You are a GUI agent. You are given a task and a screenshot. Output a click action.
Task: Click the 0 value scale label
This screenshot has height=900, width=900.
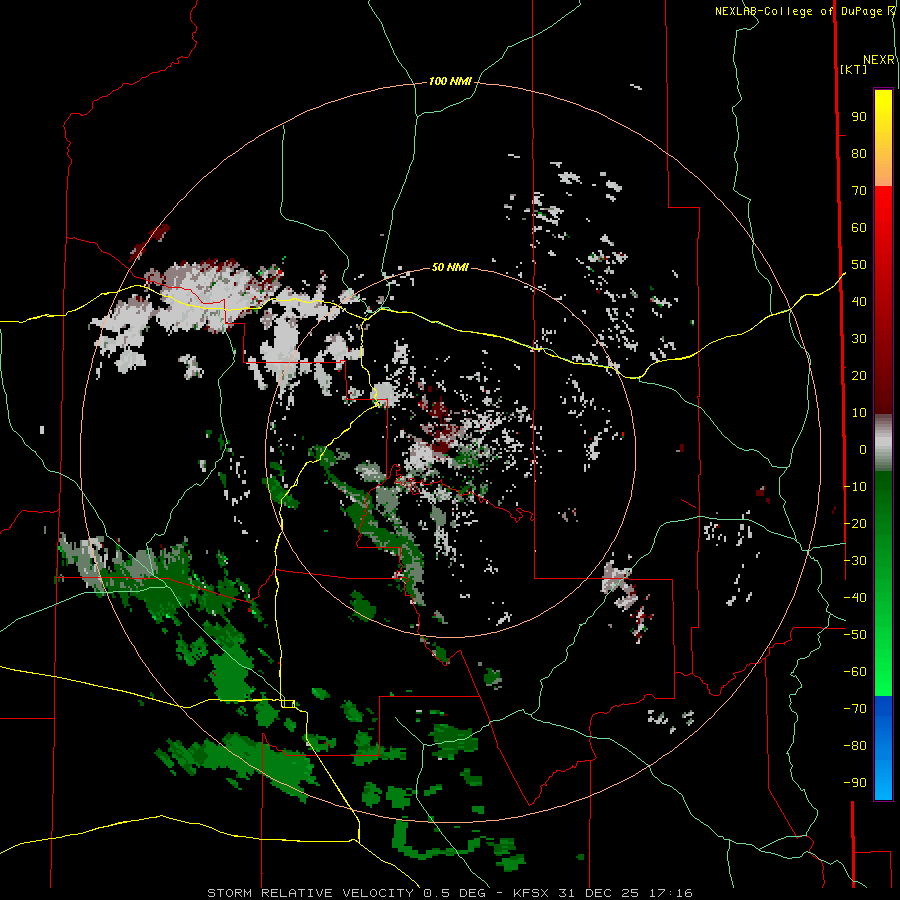point(863,450)
